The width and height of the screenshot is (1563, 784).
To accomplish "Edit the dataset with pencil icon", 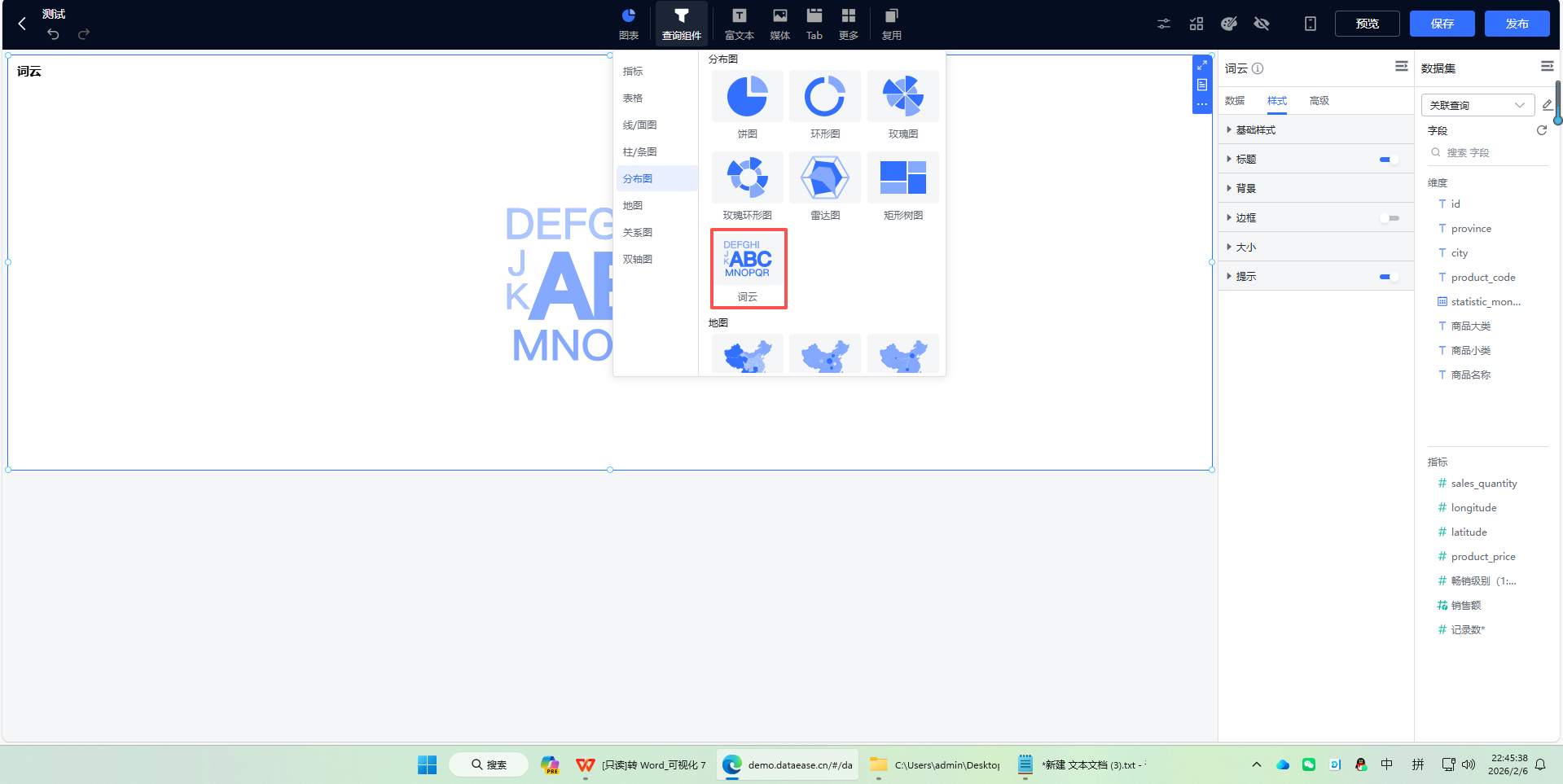I will click(1547, 105).
